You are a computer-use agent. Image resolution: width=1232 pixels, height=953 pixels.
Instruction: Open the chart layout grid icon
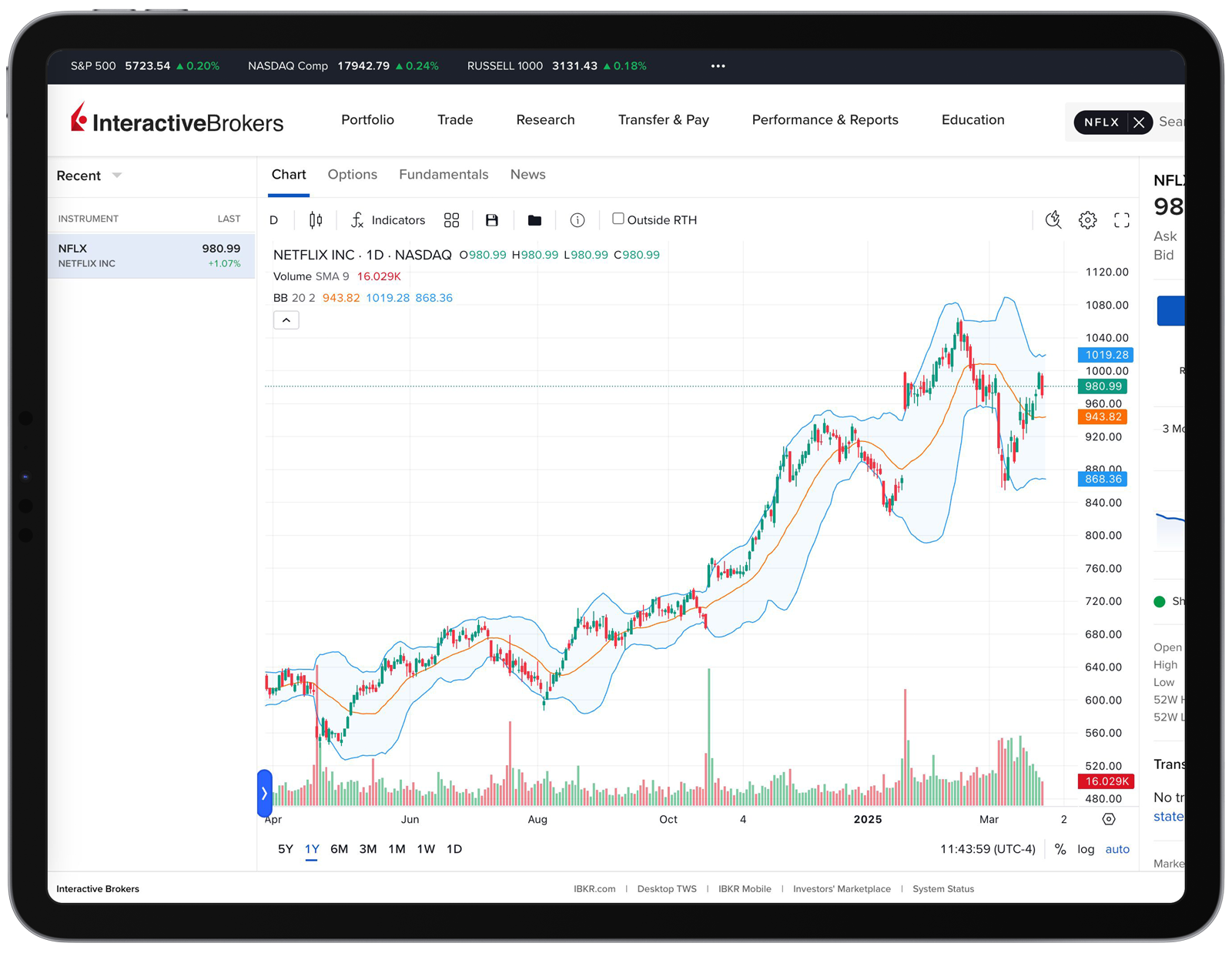coord(452,220)
